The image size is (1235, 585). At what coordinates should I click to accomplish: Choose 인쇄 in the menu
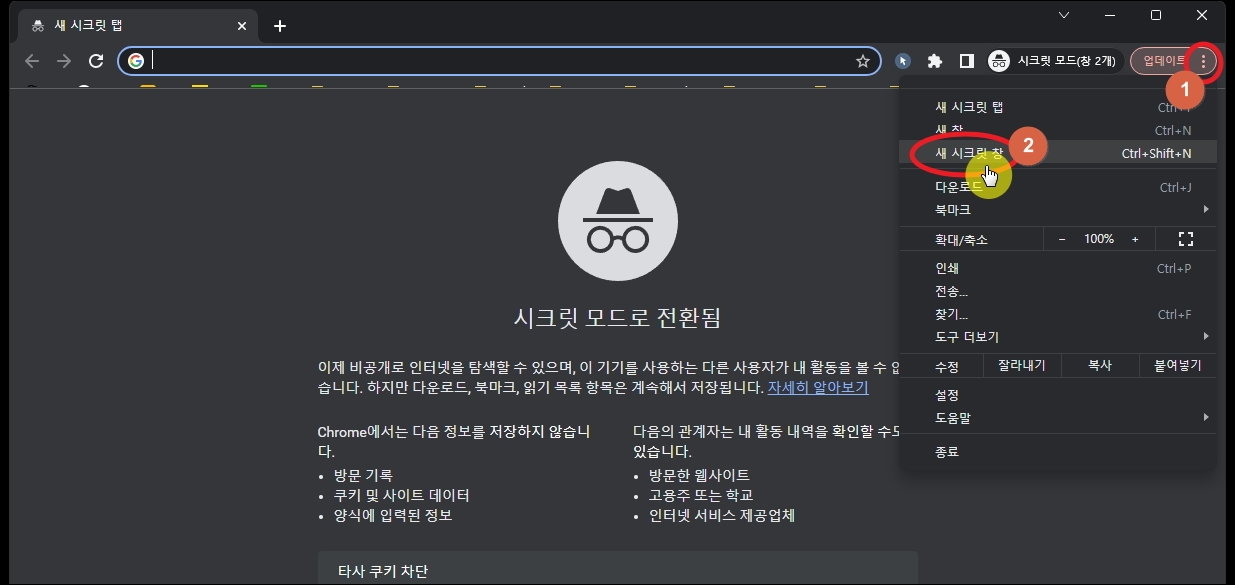(x=1058, y=268)
